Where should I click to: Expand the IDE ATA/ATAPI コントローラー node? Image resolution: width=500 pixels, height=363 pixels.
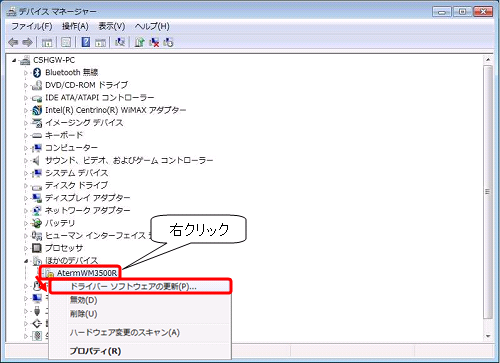coord(26,98)
